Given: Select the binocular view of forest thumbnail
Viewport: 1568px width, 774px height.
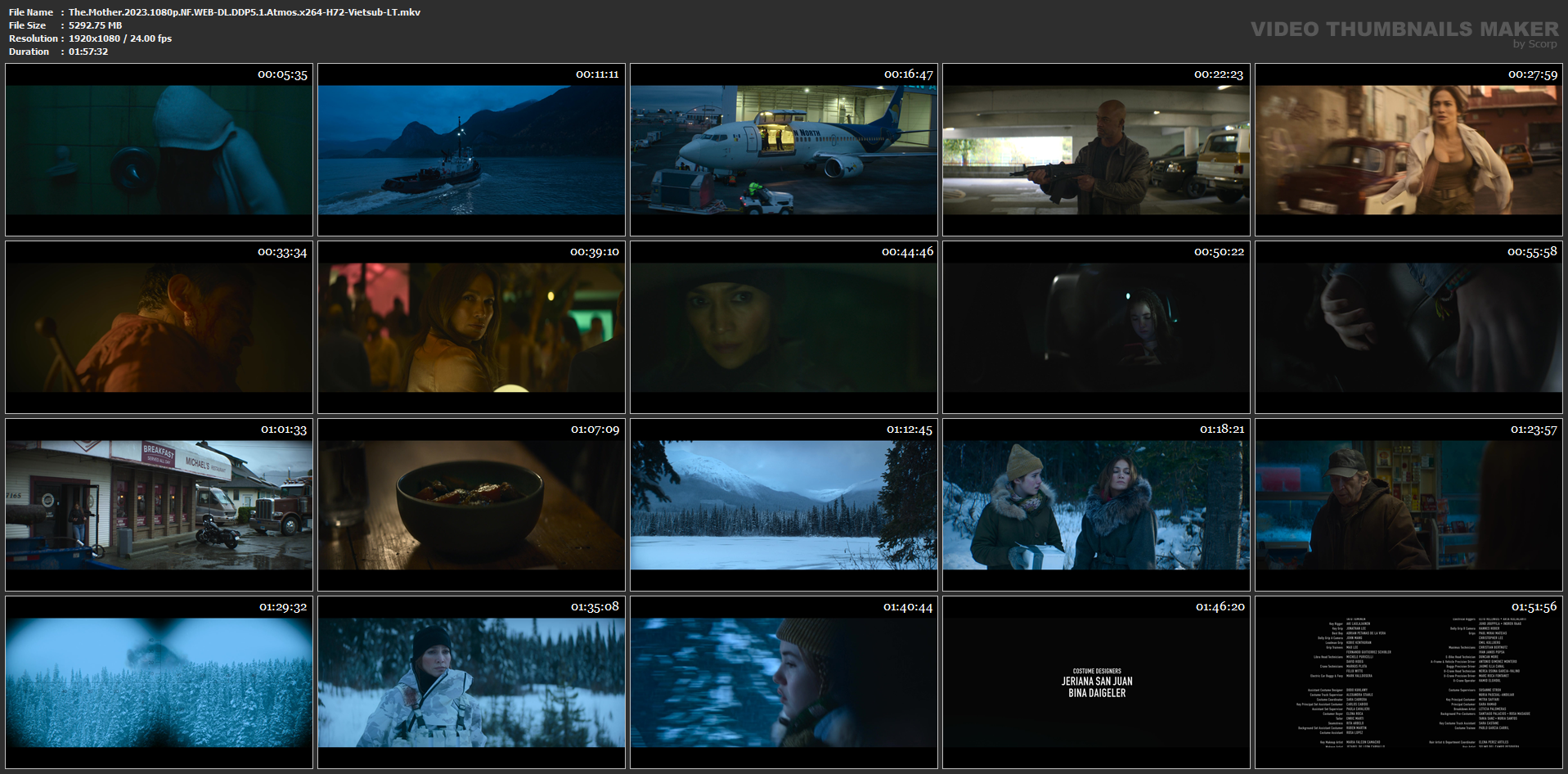Looking at the screenshot, I should (159, 682).
